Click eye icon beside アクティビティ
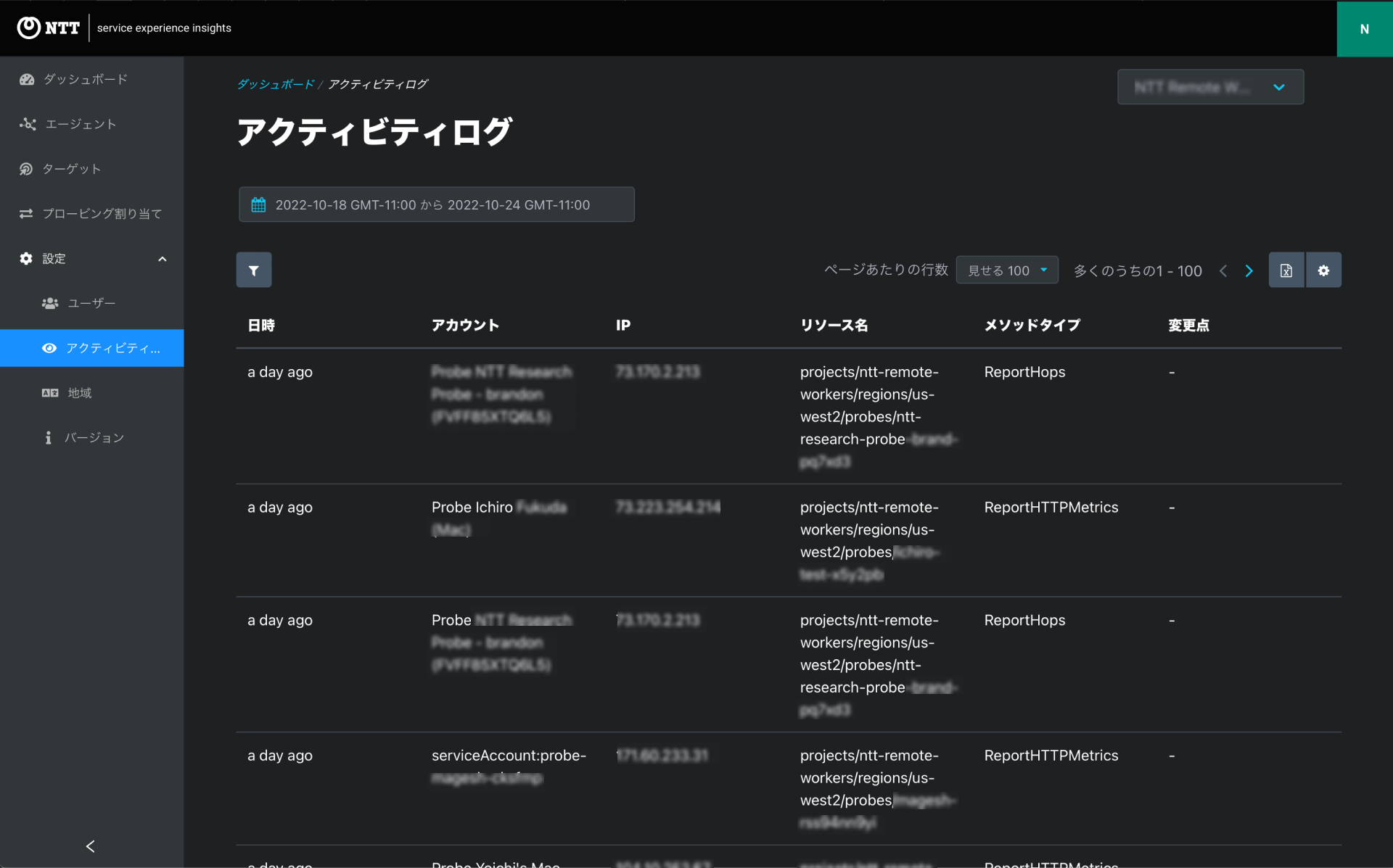Screen dimensions: 1393x868 [x=49, y=348]
